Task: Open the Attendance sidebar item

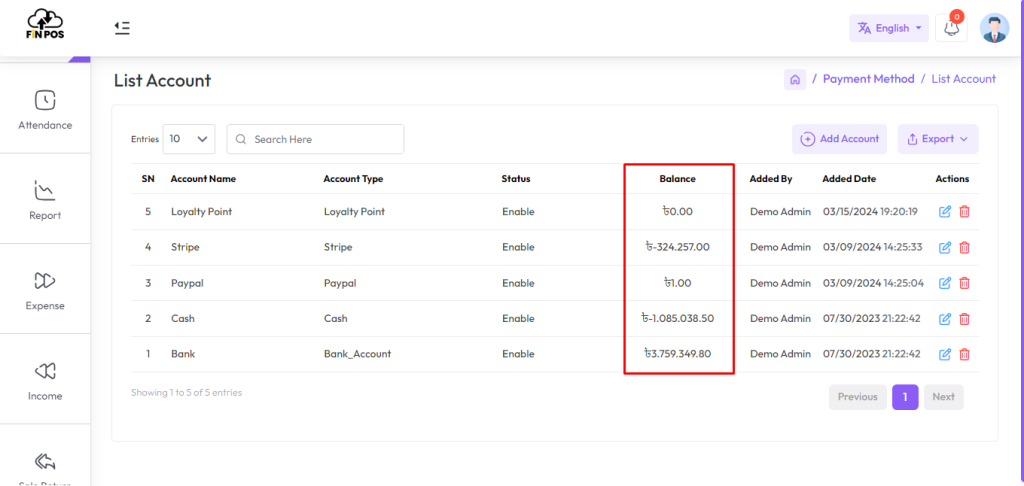Action: [45, 108]
